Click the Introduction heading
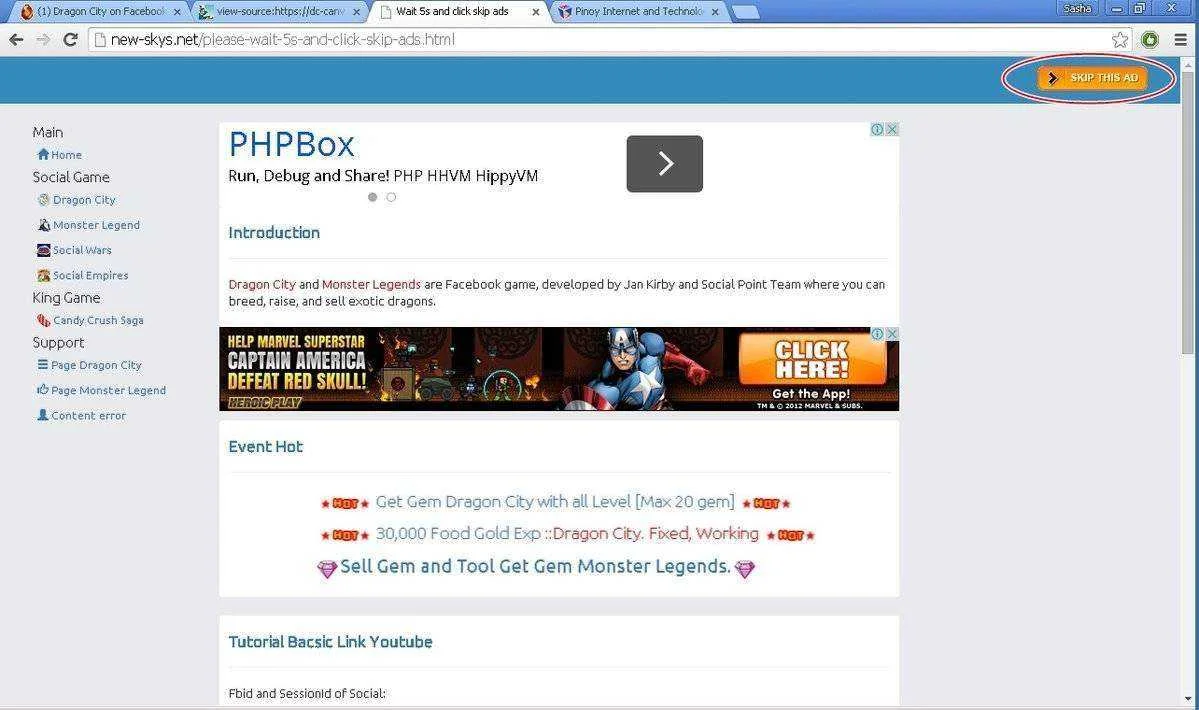This screenshot has height=710, width=1199. coord(274,232)
